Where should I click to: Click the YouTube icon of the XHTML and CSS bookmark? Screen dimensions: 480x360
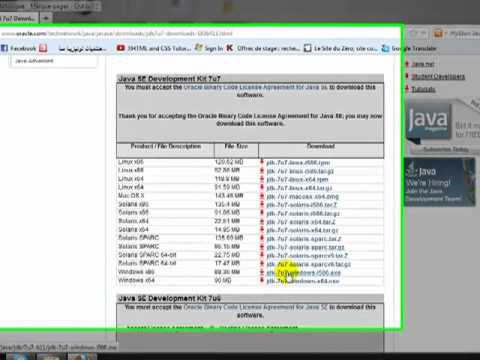[120, 48]
